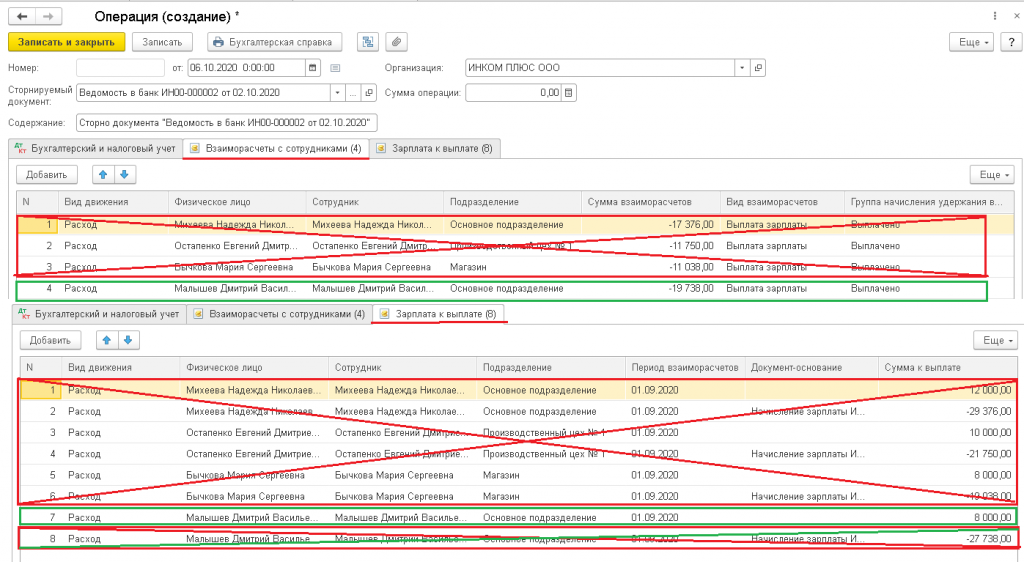
Task: Add a row with lower Добавить button
Action: [x=50, y=340]
